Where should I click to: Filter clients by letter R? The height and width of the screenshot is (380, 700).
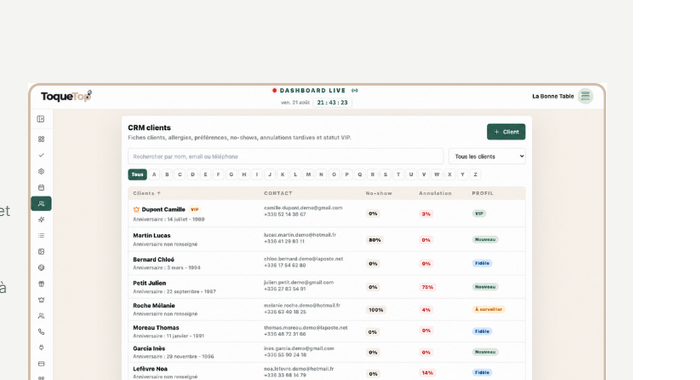coord(372,175)
